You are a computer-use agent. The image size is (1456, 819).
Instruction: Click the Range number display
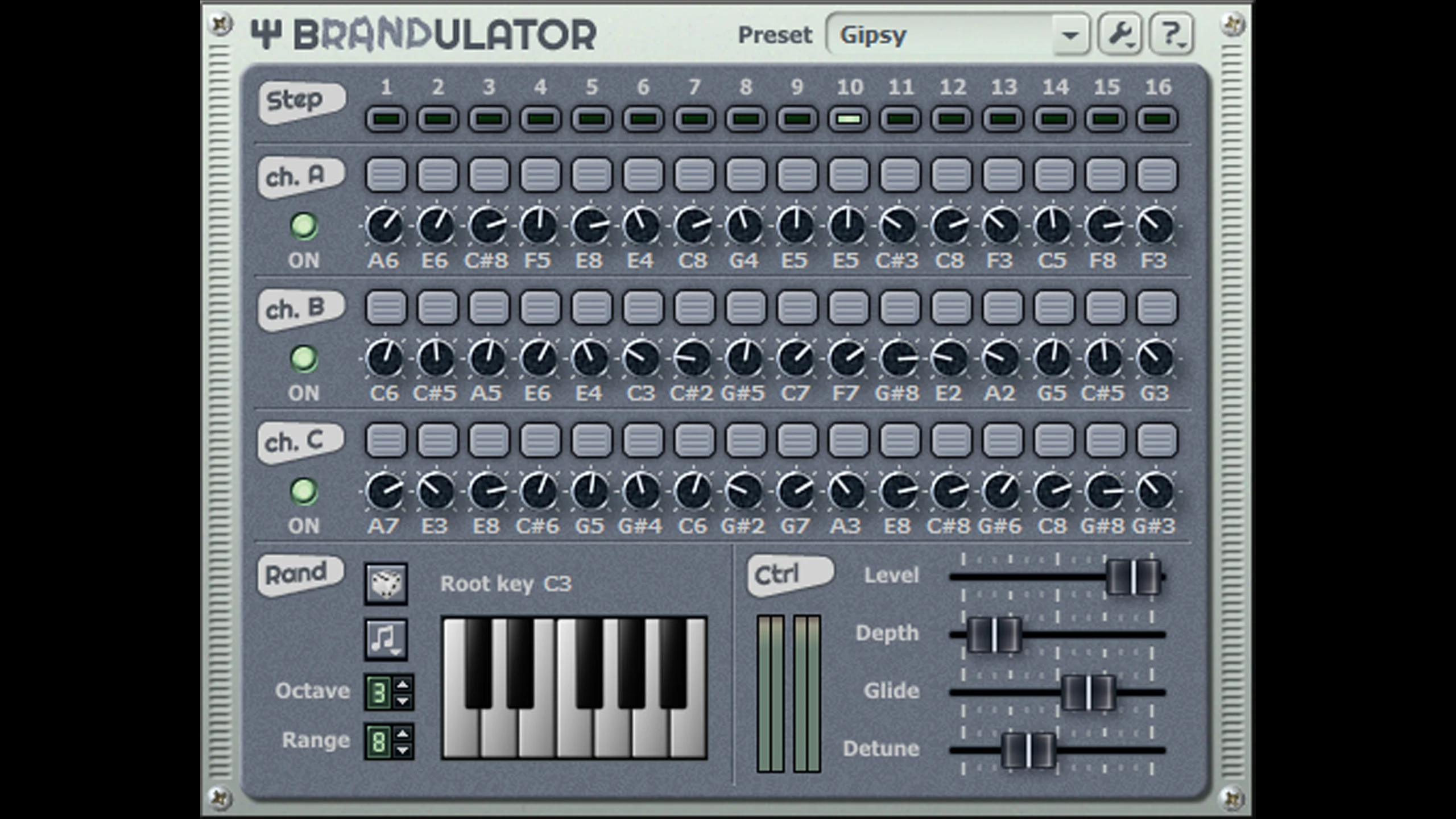point(379,742)
